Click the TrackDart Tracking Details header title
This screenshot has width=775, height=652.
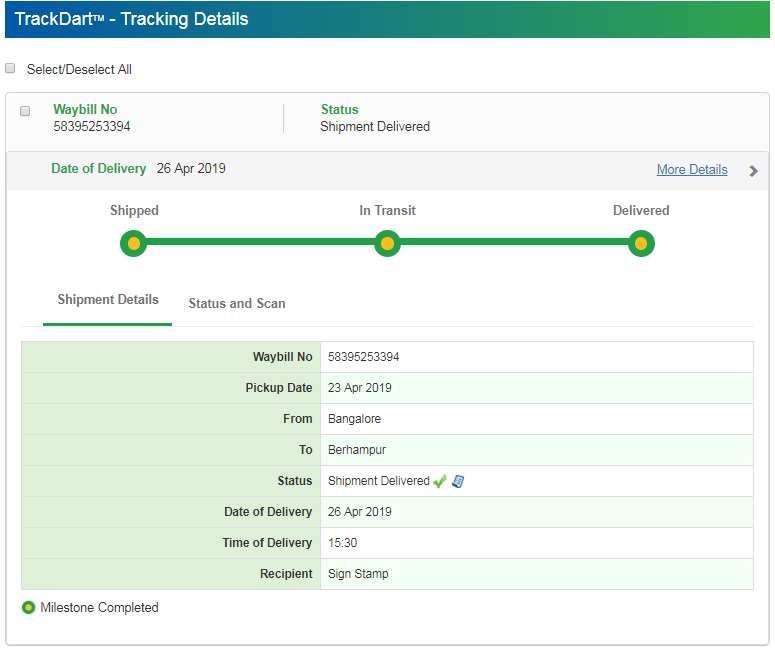tap(132, 19)
